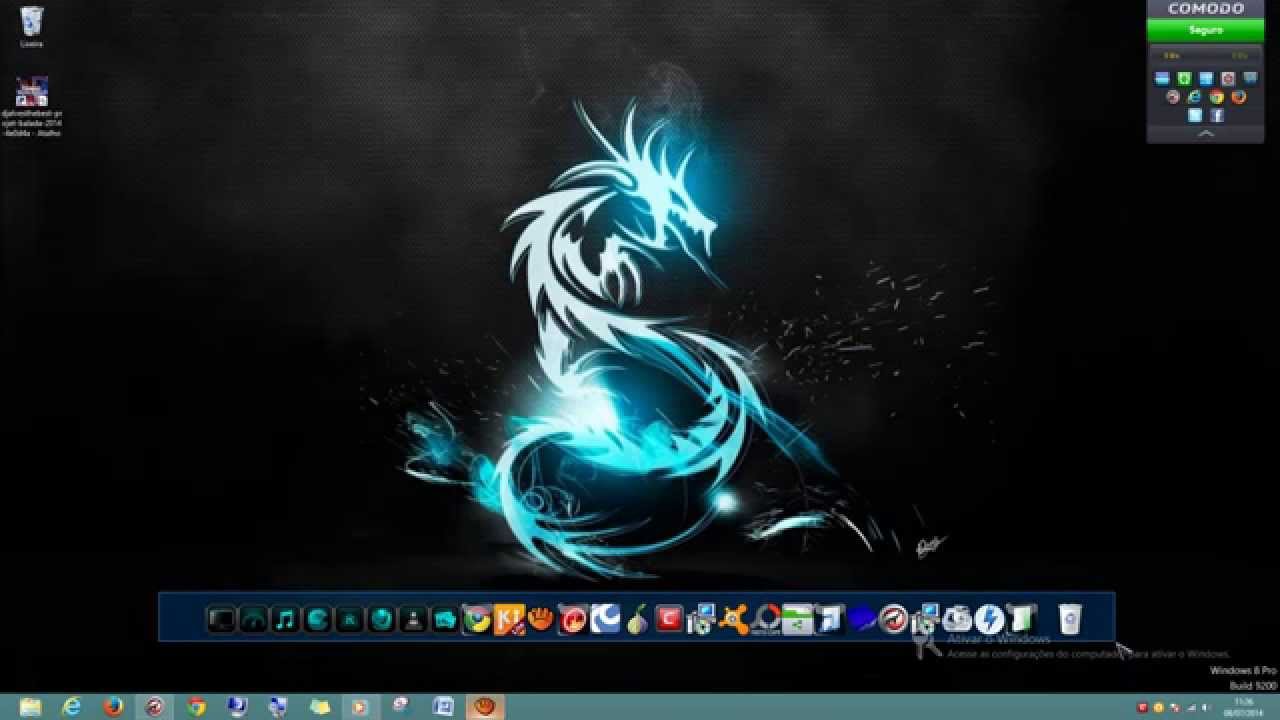This screenshot has width=1280, height=720.
Task: Open the orange paw icon in the dock
Action: tap(541, 620)
